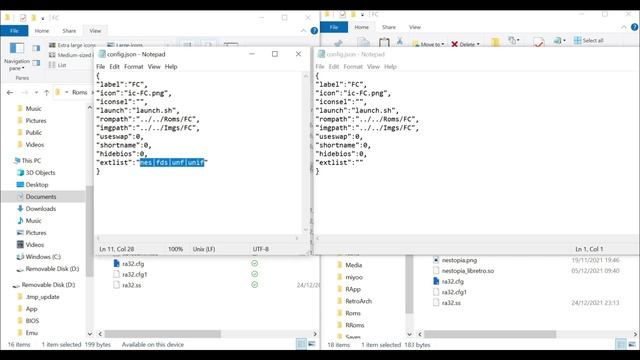Collapse ribbon in left Explorer window

303,31
